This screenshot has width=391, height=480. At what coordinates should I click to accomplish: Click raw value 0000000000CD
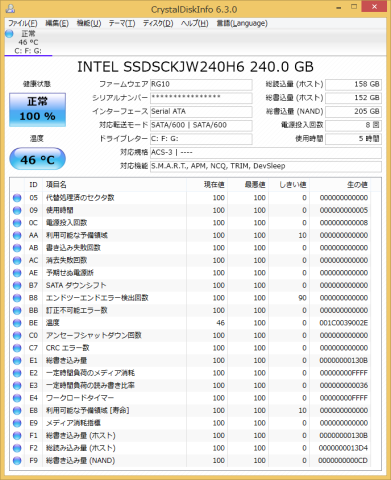point(343,461)
